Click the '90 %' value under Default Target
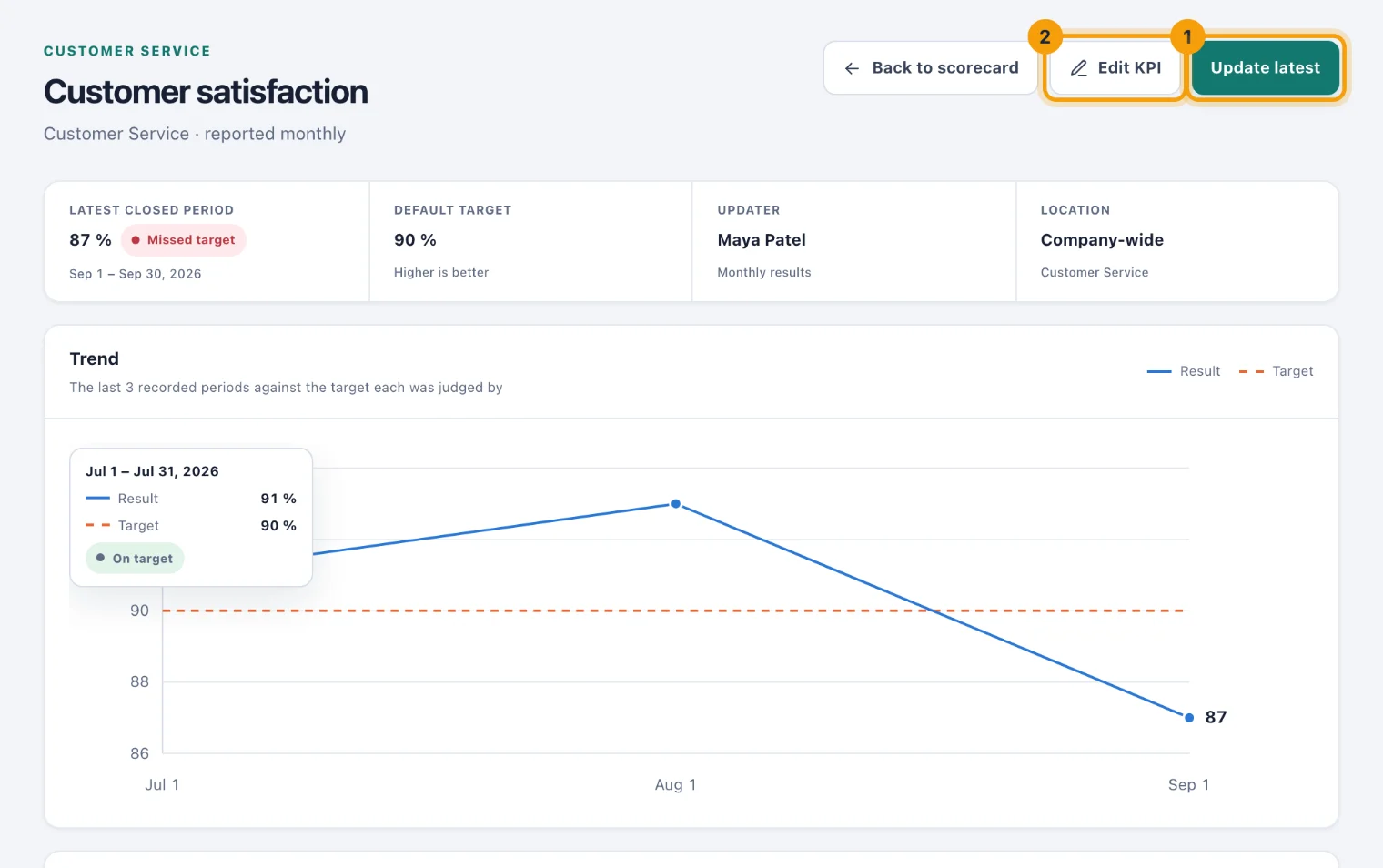This screenshot has width=1383, height=868. point(415,240)
